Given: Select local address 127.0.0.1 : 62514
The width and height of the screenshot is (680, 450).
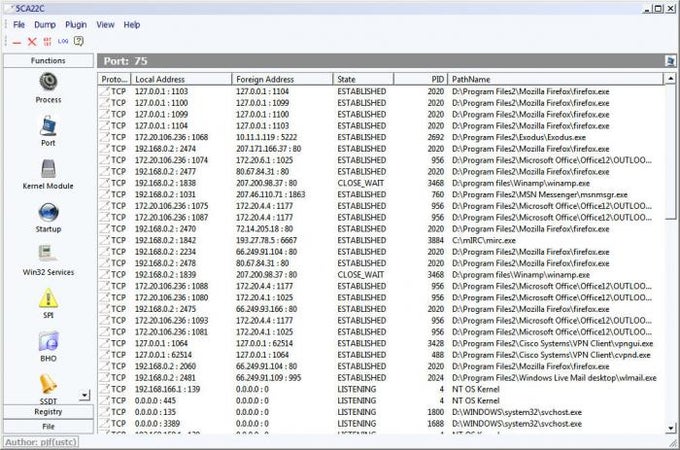Looking at the screenshot, I should tap(163, 355).
